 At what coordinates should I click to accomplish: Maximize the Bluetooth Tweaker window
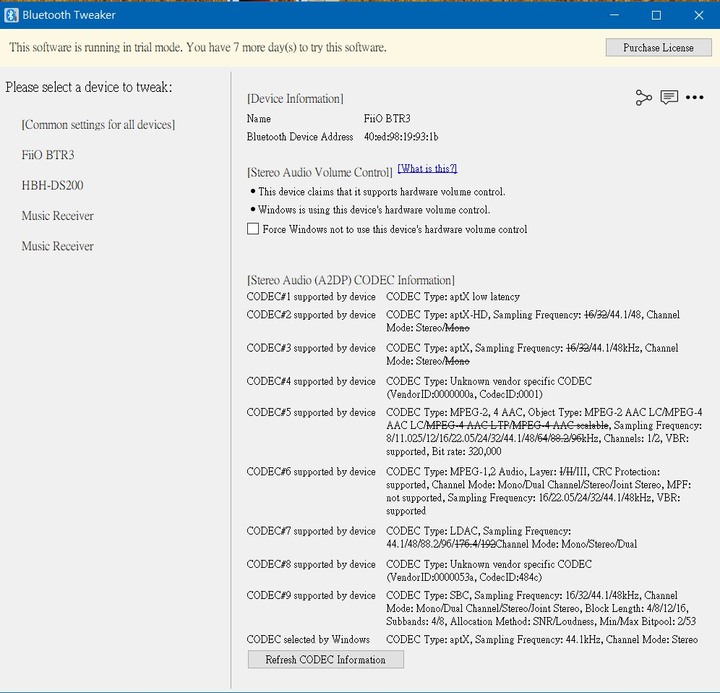coord(657,15)
